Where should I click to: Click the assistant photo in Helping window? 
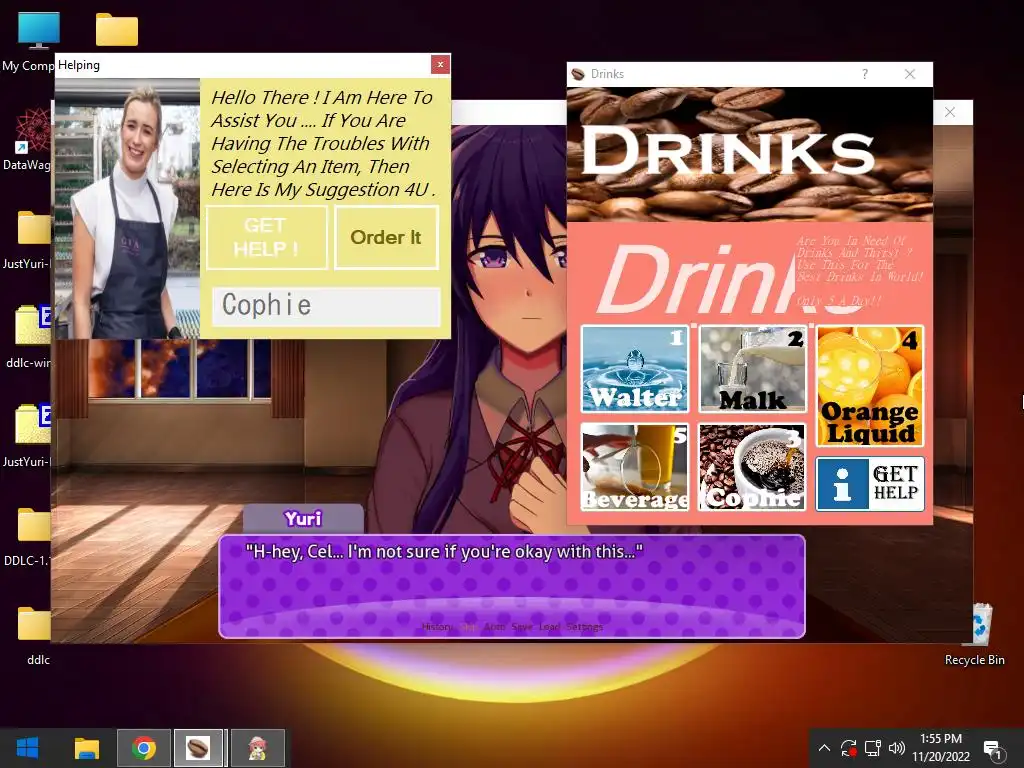pos(127,208)
